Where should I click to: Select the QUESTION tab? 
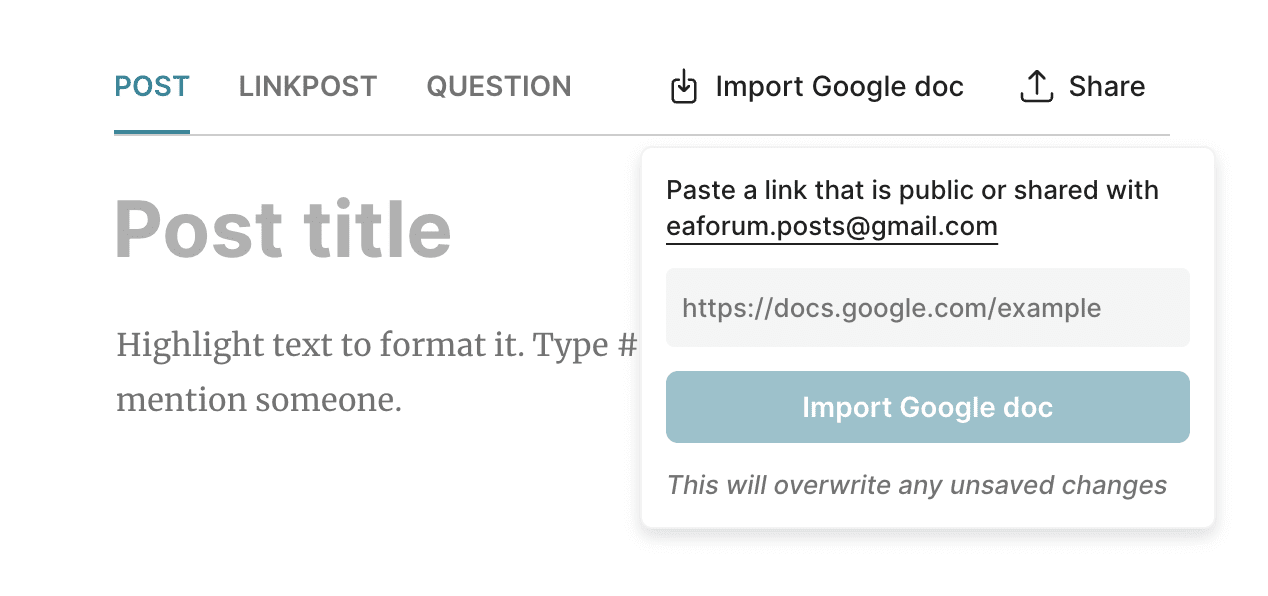click(499, 87)
